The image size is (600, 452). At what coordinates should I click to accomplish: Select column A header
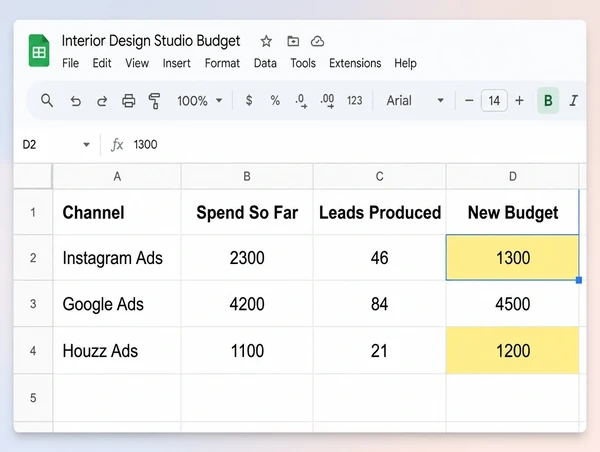[x=117, y=176]
